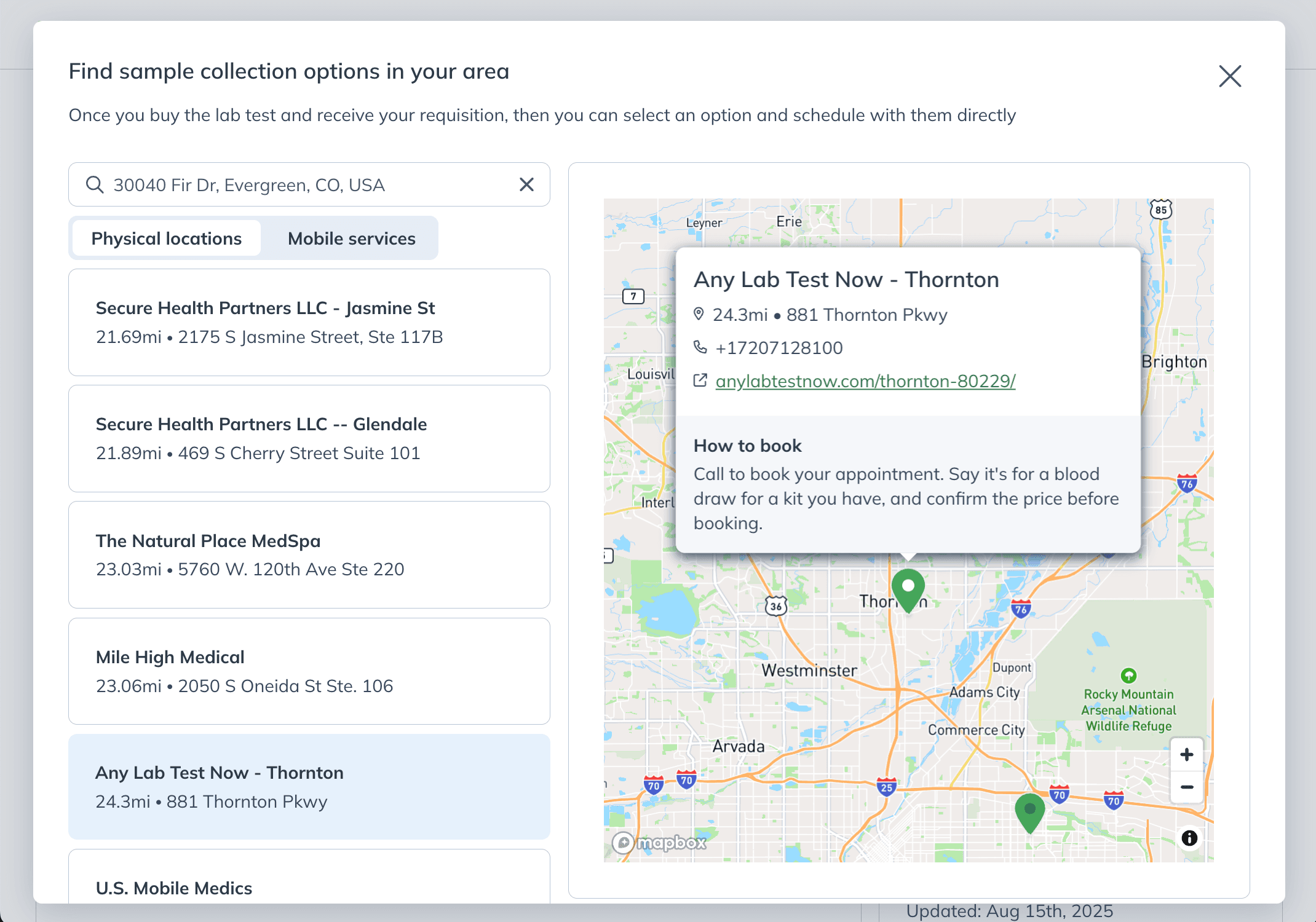Zoom in on the map
The height and width of the screenshot is (922, 1316).
[1187, 755]
